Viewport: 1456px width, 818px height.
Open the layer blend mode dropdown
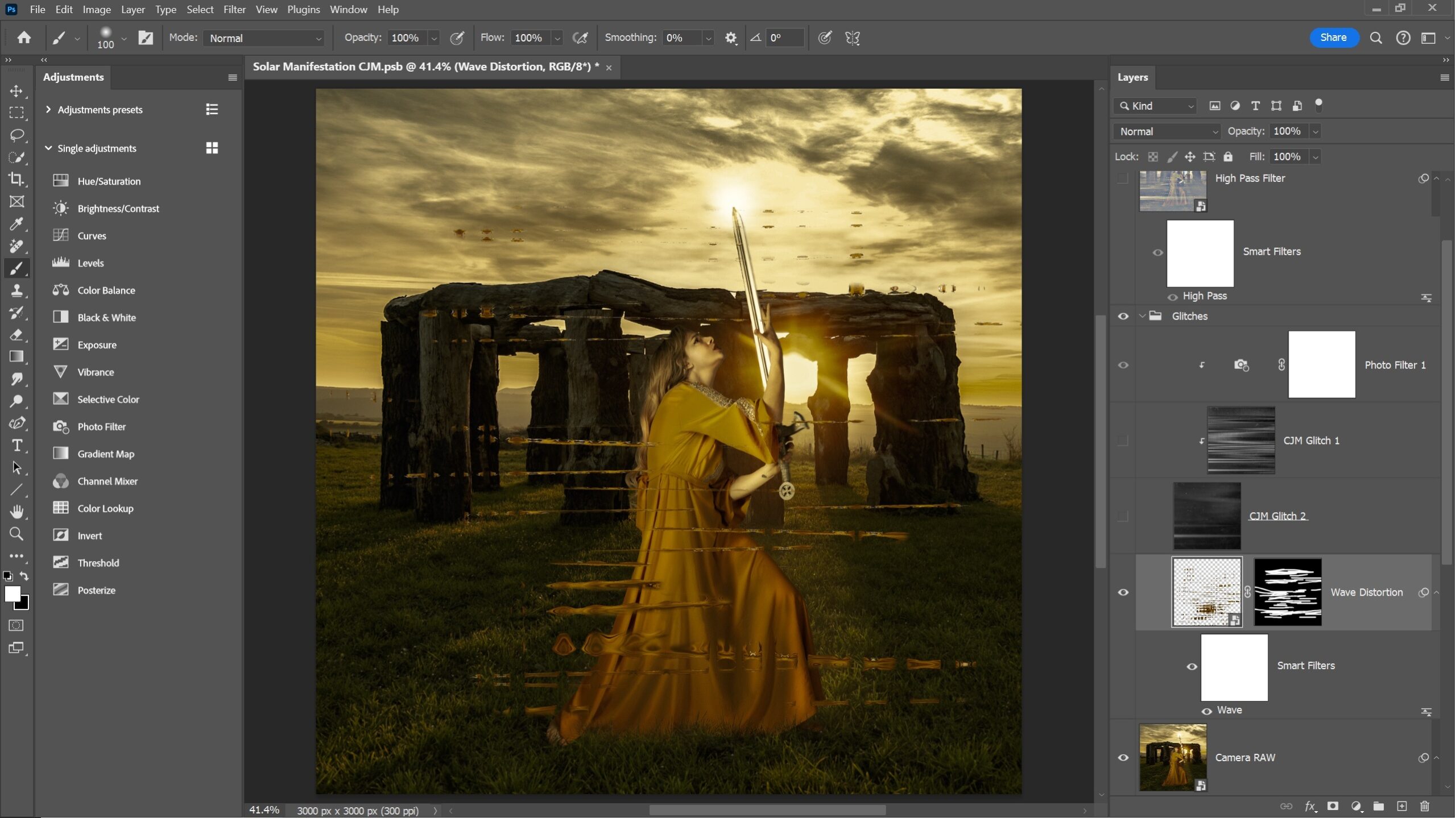point(1167,131)
